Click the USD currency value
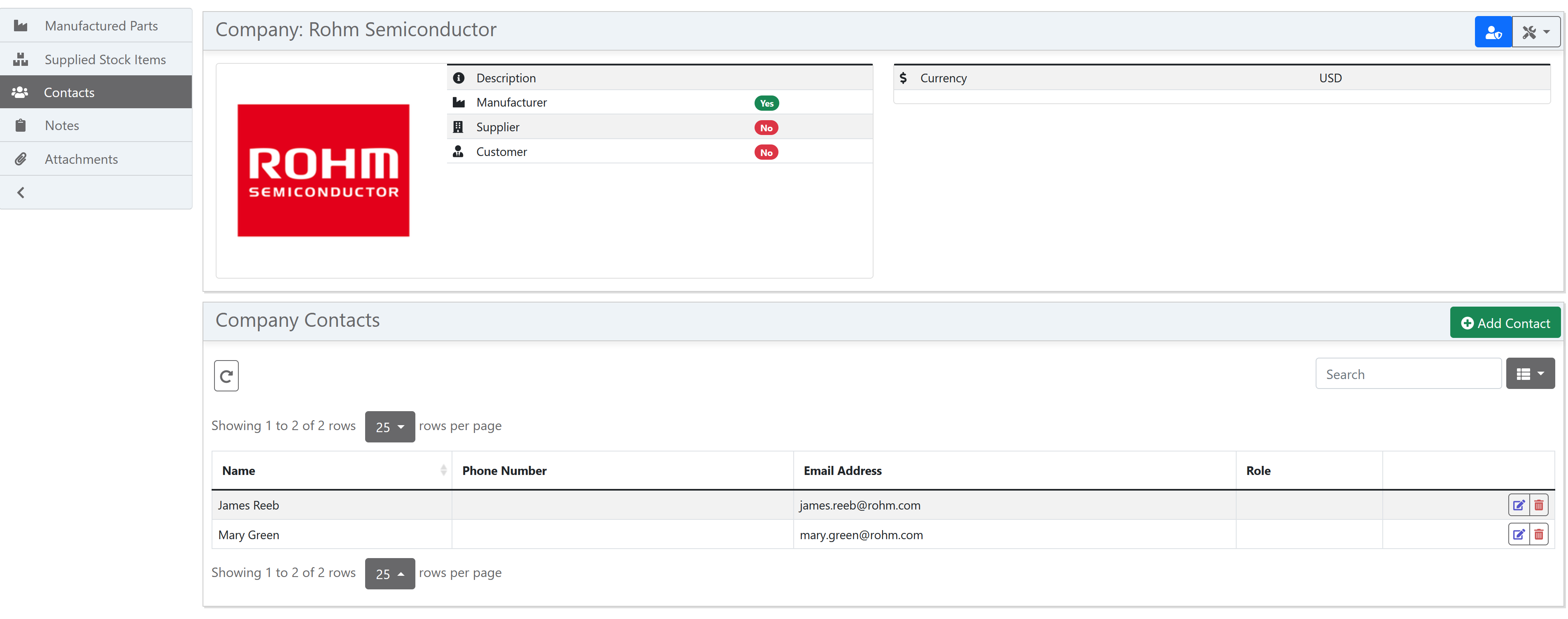This screenshot has height=619, width=1568. pyautogui.click(x=1330, y=78)
